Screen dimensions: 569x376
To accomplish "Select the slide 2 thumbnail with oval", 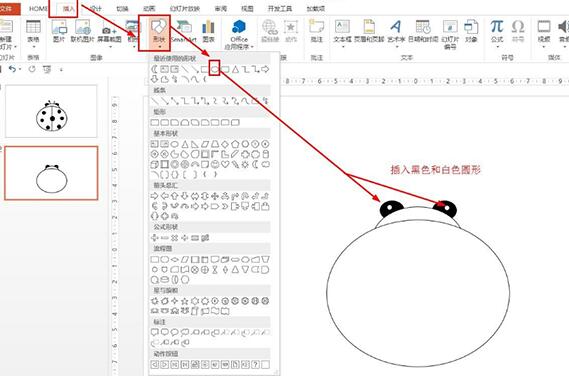I will click(51, 173).
